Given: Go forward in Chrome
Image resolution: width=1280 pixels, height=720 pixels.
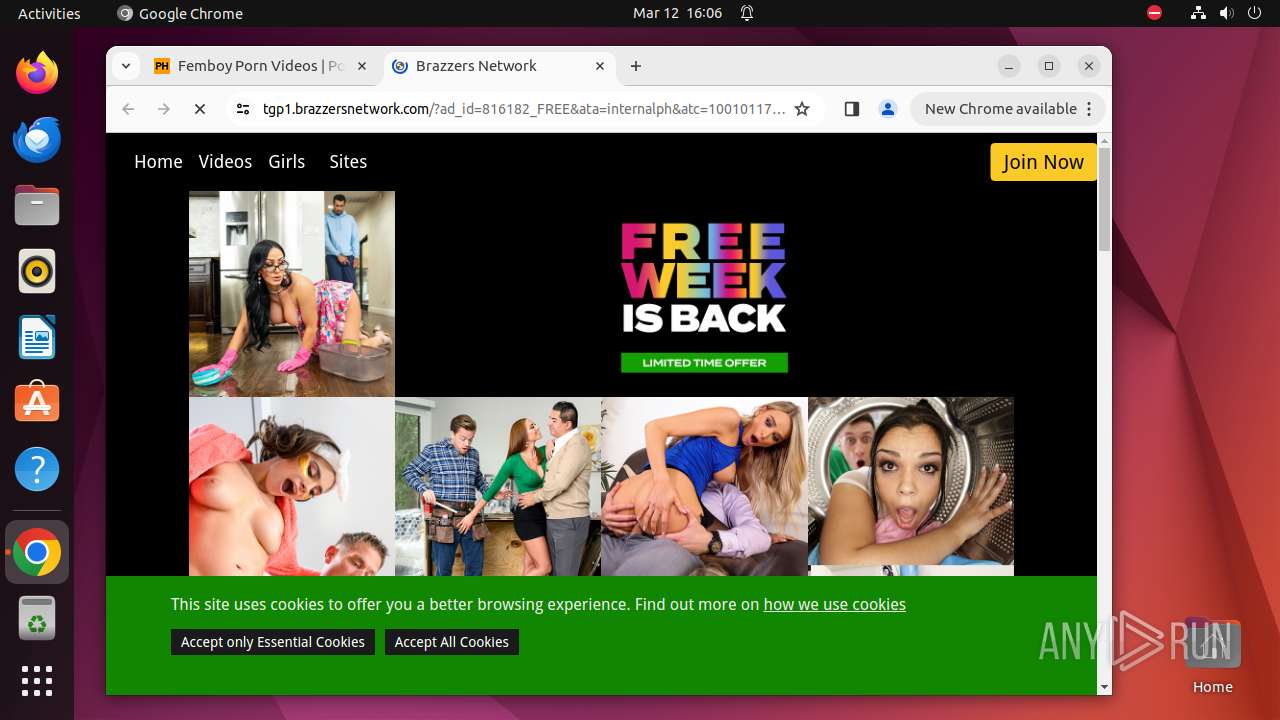Looking at the screenshot, I should (164, 109).
